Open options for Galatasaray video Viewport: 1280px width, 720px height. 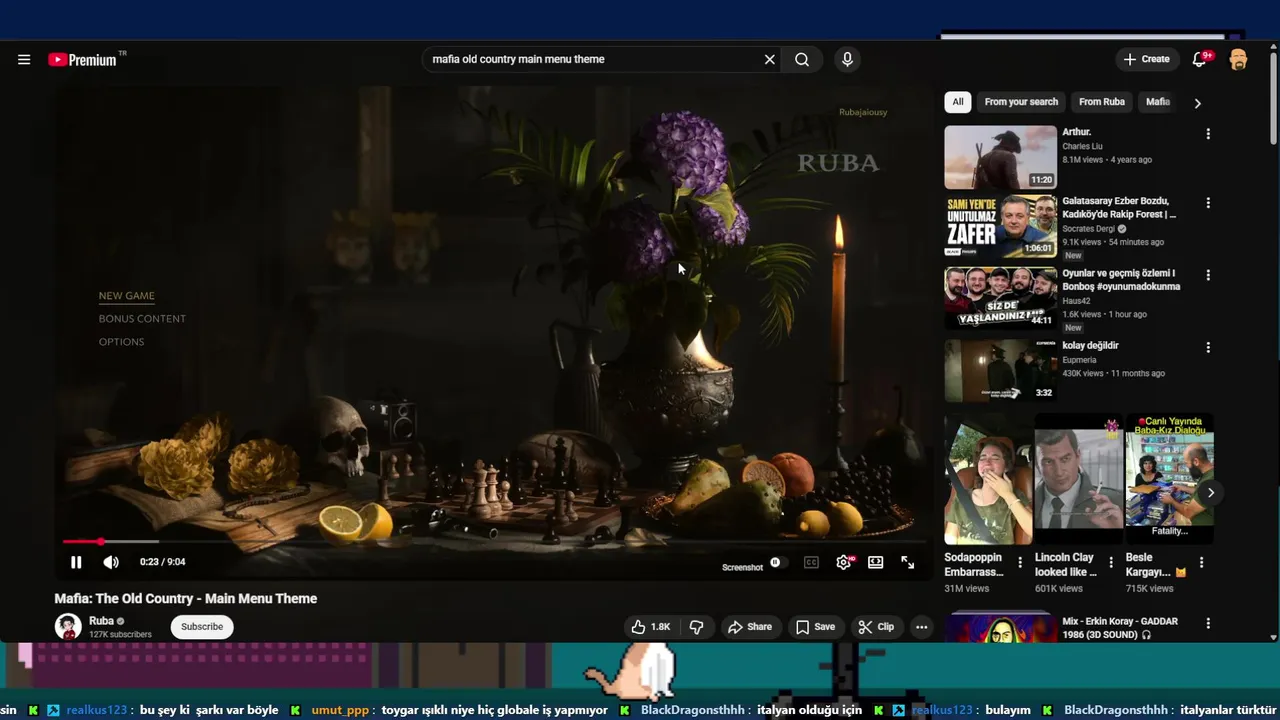(x=1208, y=203)
